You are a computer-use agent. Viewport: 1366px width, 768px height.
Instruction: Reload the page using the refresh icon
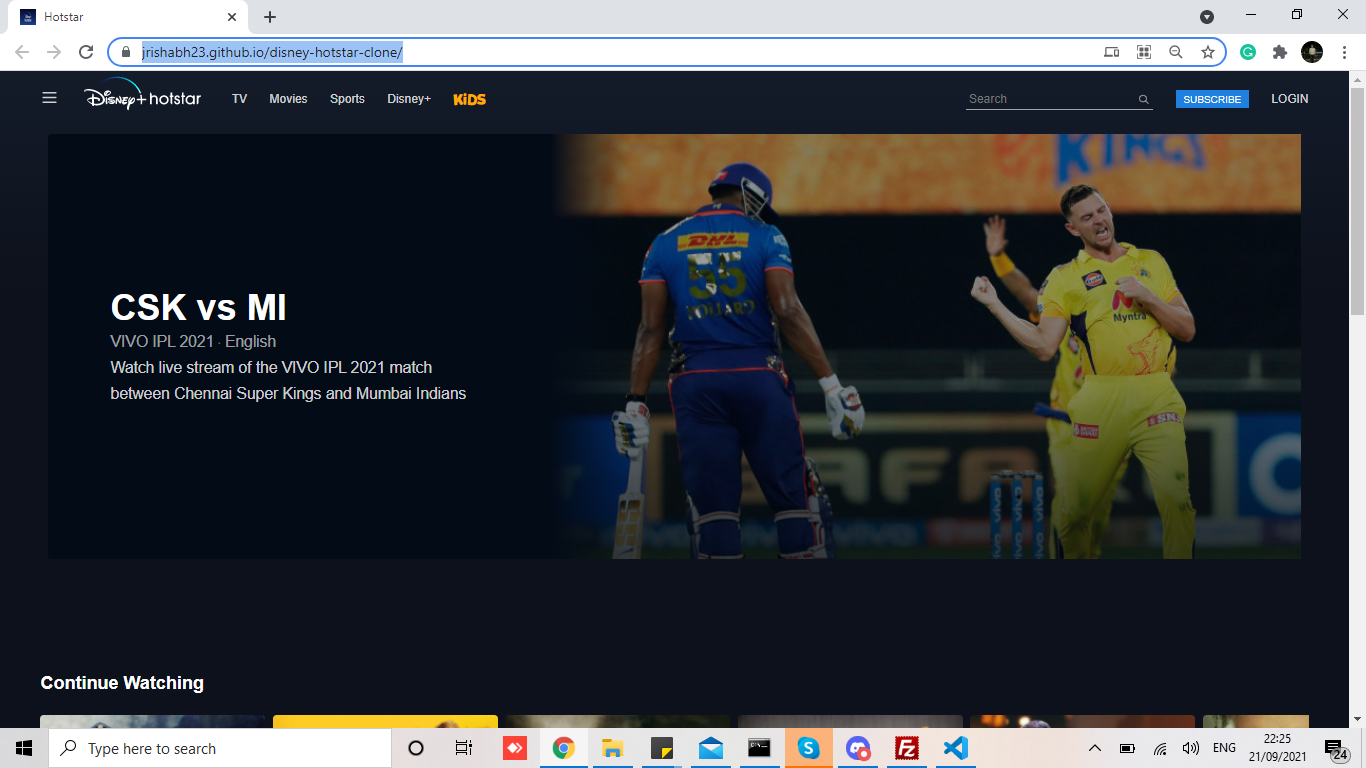tap(86, 50)
